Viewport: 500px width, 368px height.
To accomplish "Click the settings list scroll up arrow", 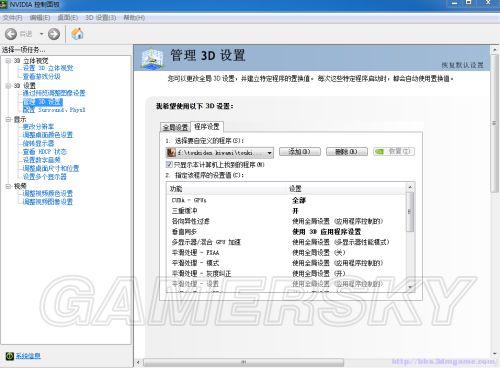I will point(410,187).
